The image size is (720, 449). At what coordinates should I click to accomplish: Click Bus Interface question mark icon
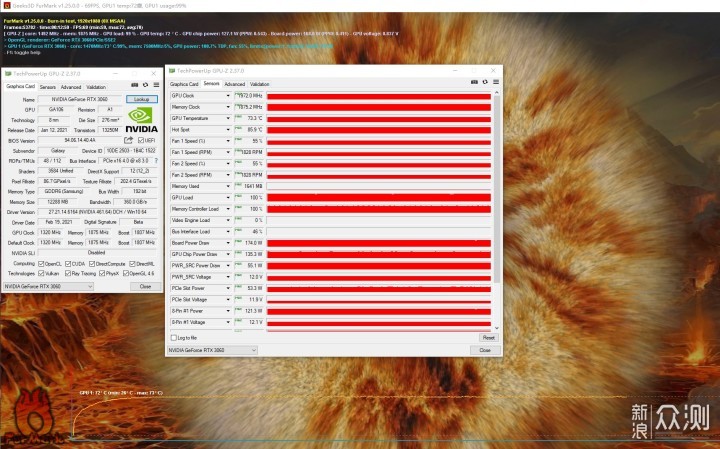coord(156,161)
